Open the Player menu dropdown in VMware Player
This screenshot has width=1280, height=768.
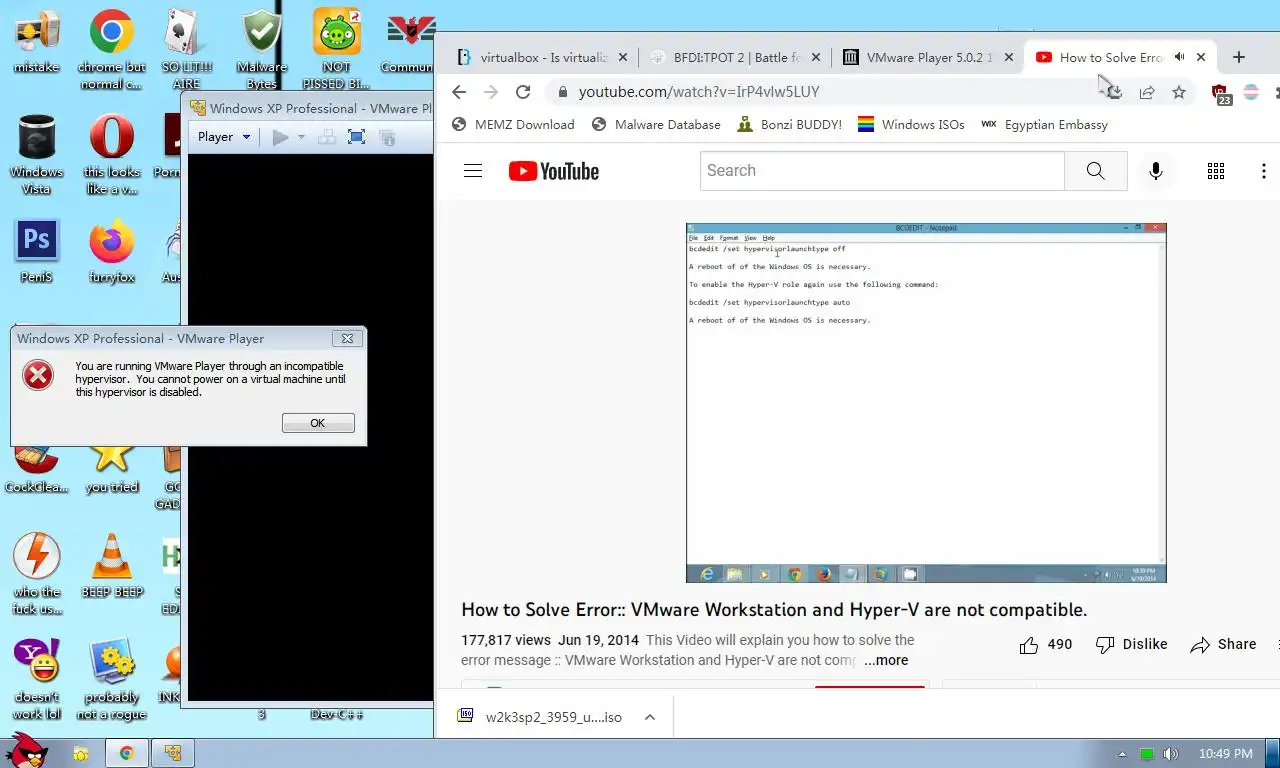[223, 137]
